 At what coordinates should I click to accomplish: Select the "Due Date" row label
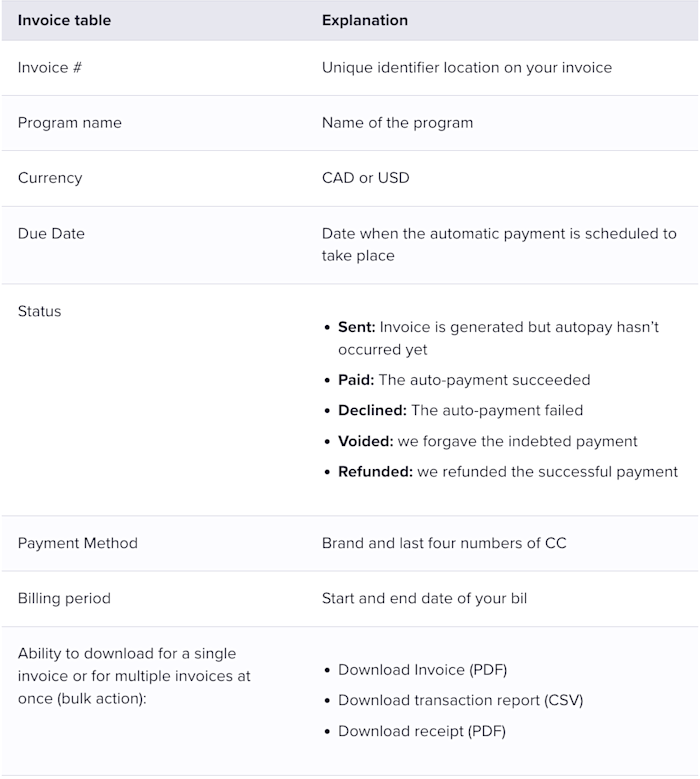coord(51,234)
